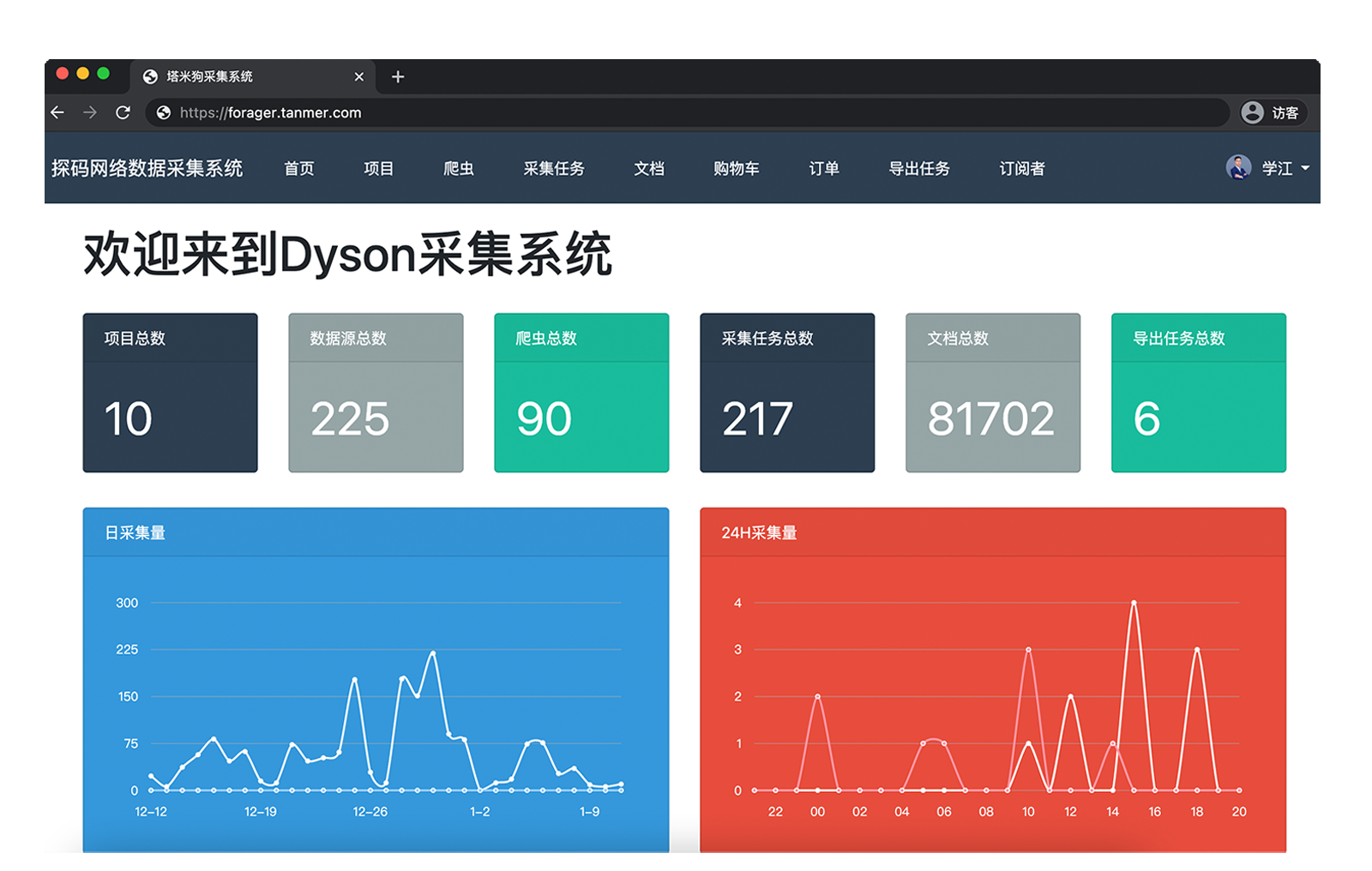Click the 学江 user avatar
Image resolution: width=1372 pixels, height=871 pixels.
click(x=1238, y=167)
